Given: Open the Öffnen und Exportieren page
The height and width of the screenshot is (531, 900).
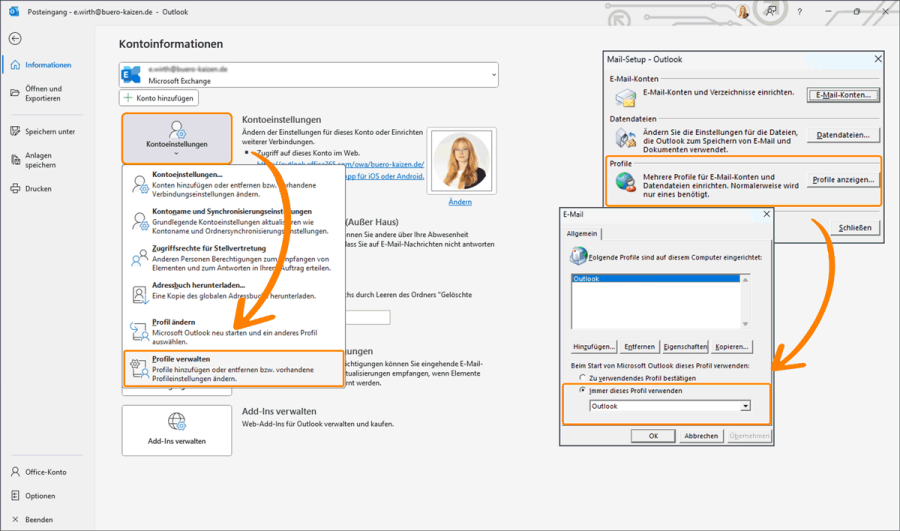Looking at the screenshot, I should (x=41, y=93).
